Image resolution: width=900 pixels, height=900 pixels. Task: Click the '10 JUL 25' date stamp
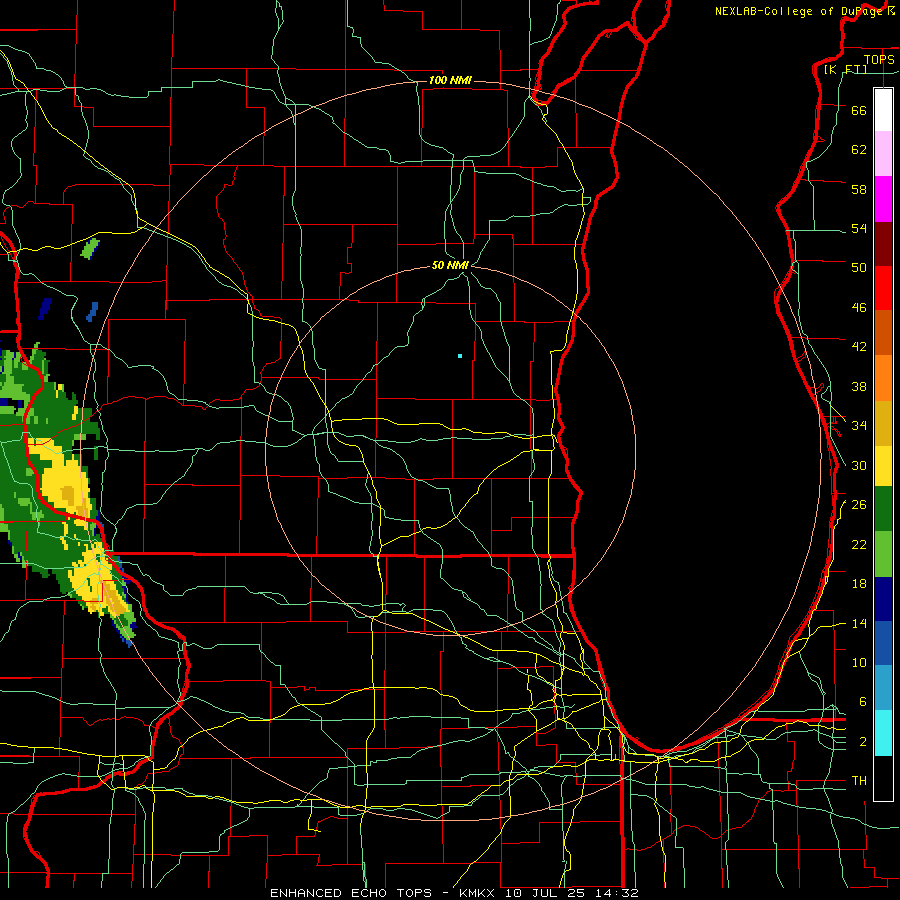coord(547,893)
